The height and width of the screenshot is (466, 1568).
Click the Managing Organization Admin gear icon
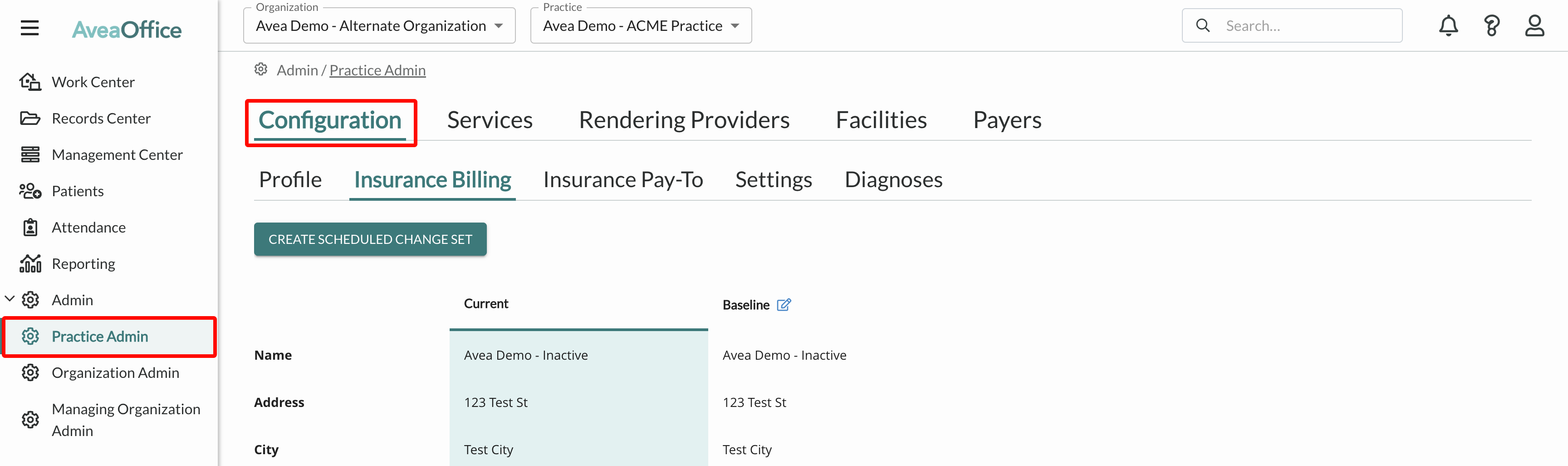pos(30,420)
